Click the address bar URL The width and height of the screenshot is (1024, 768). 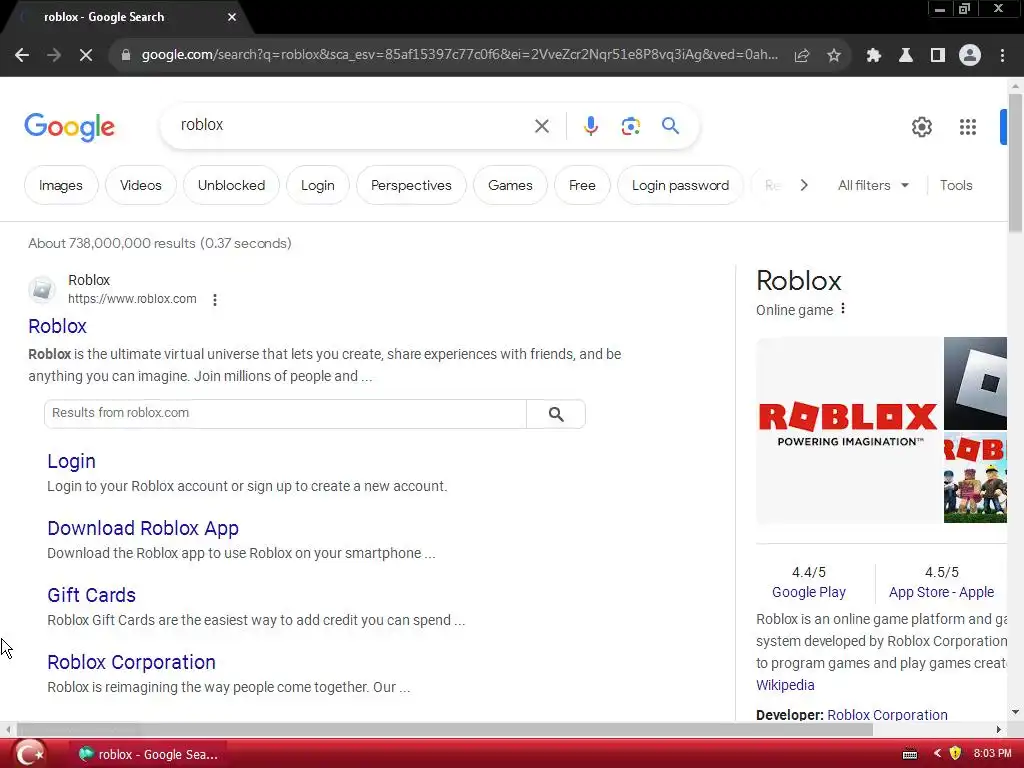tap(459, 55)
